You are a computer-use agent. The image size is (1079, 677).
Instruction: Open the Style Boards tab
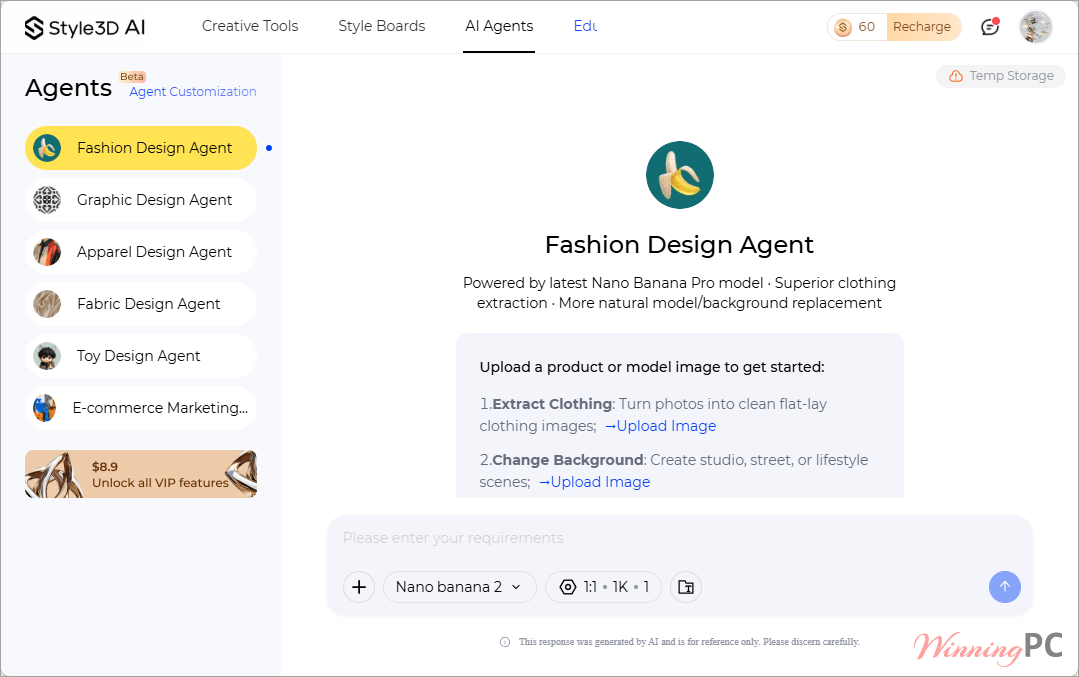[381, 26]
